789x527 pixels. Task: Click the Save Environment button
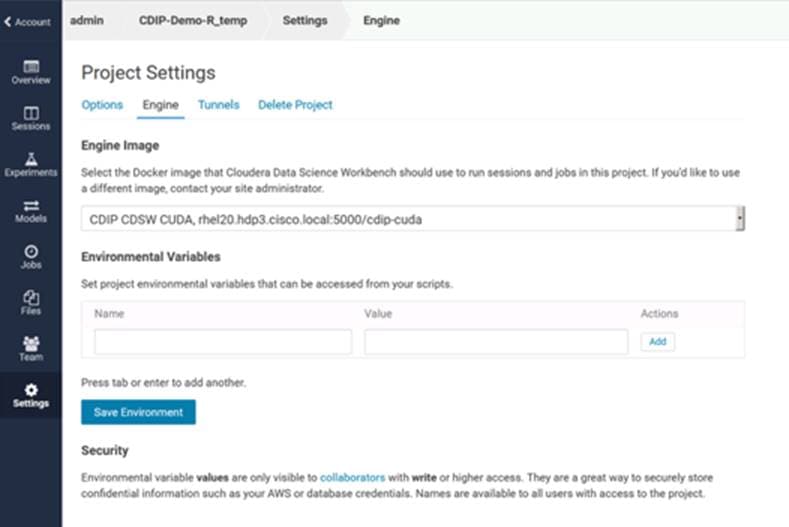pyautogui.click(x=138, y=412)
